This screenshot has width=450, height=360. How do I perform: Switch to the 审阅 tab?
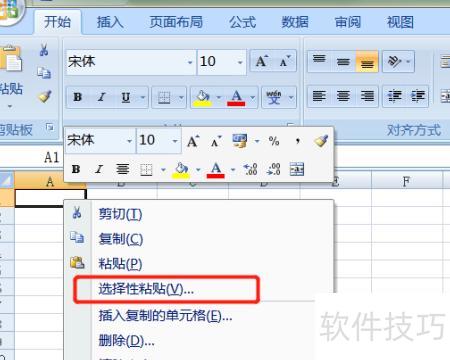pos(348,22)
